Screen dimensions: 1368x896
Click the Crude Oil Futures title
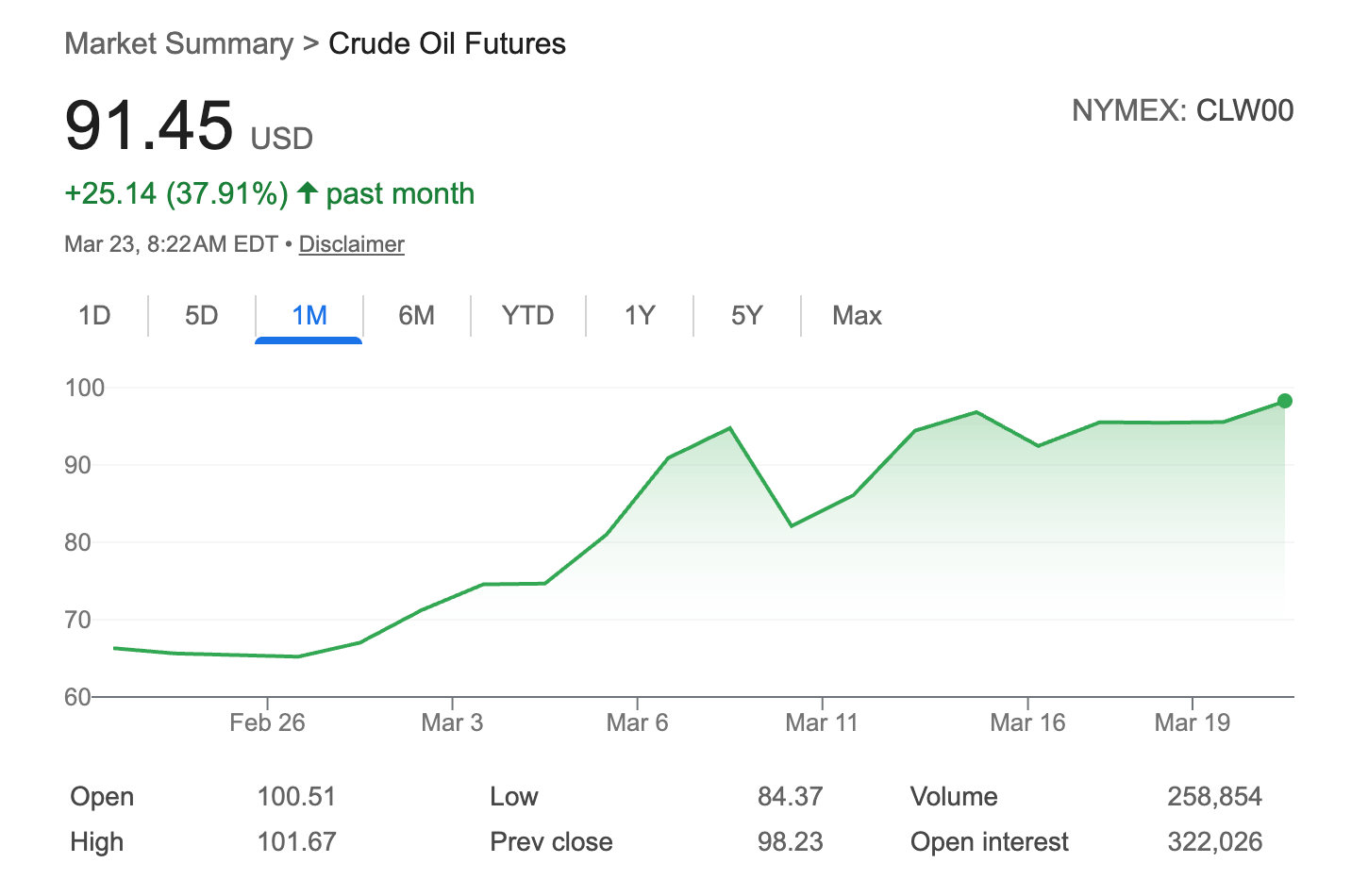tap(446, 43)
